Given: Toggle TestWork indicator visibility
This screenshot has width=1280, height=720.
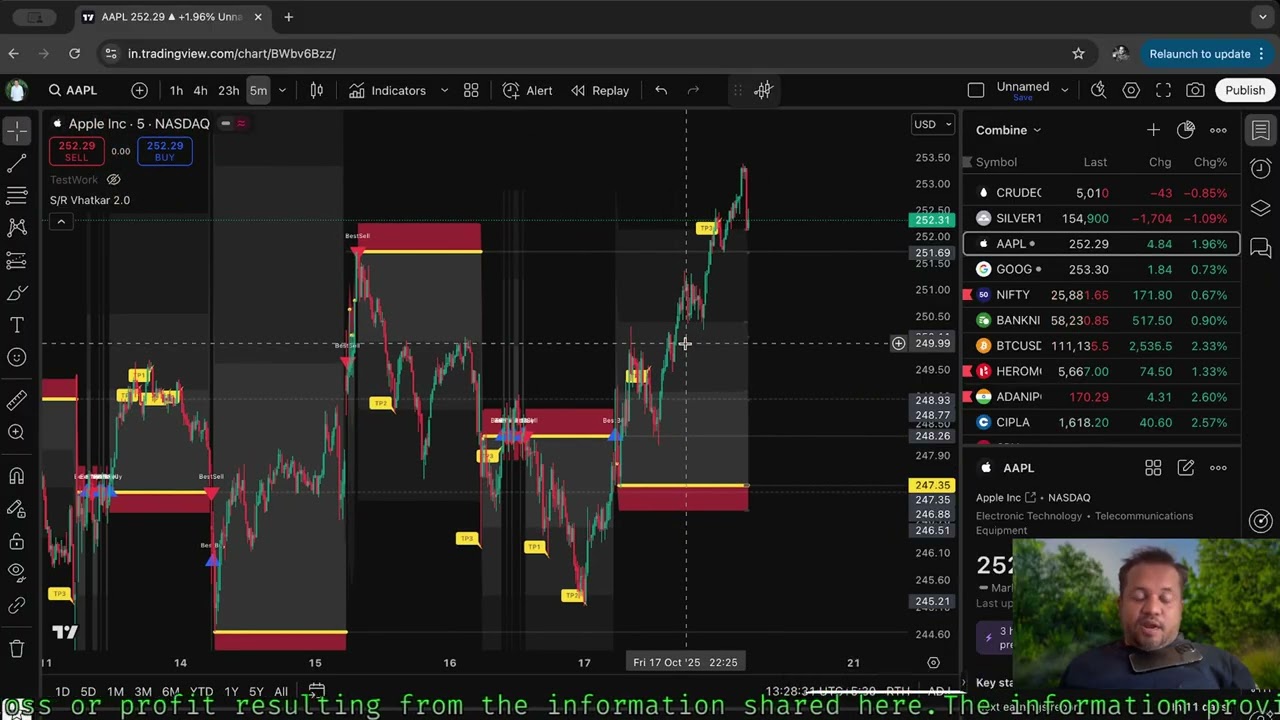Looking at the screenshot, I should tap(113, 180).
